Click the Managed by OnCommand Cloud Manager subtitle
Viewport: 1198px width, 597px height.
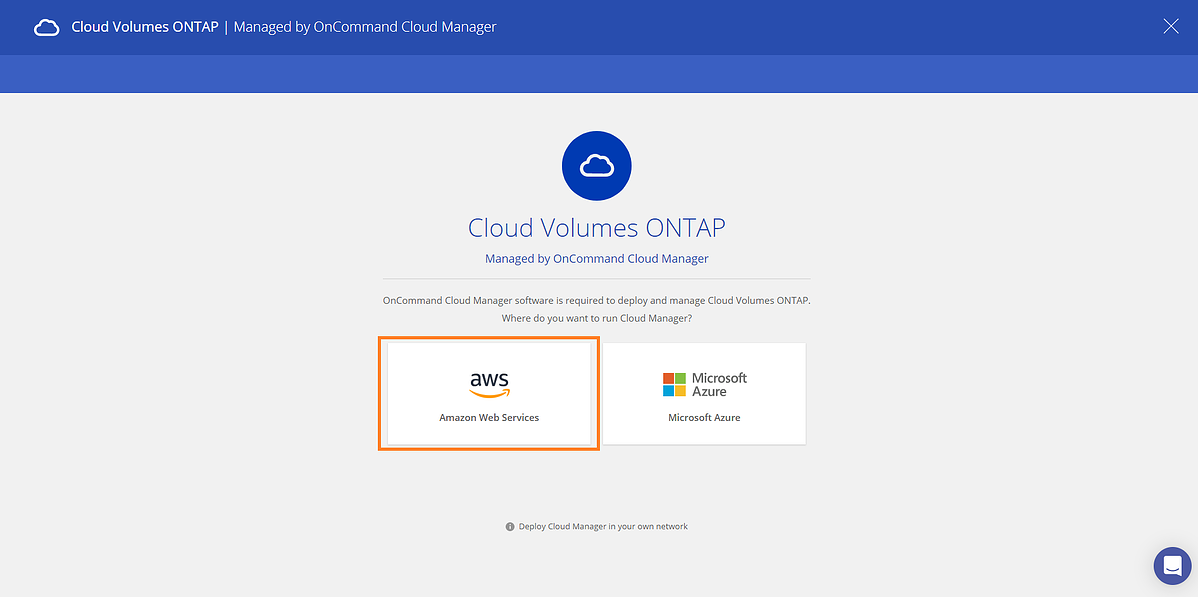click(597, 258)
